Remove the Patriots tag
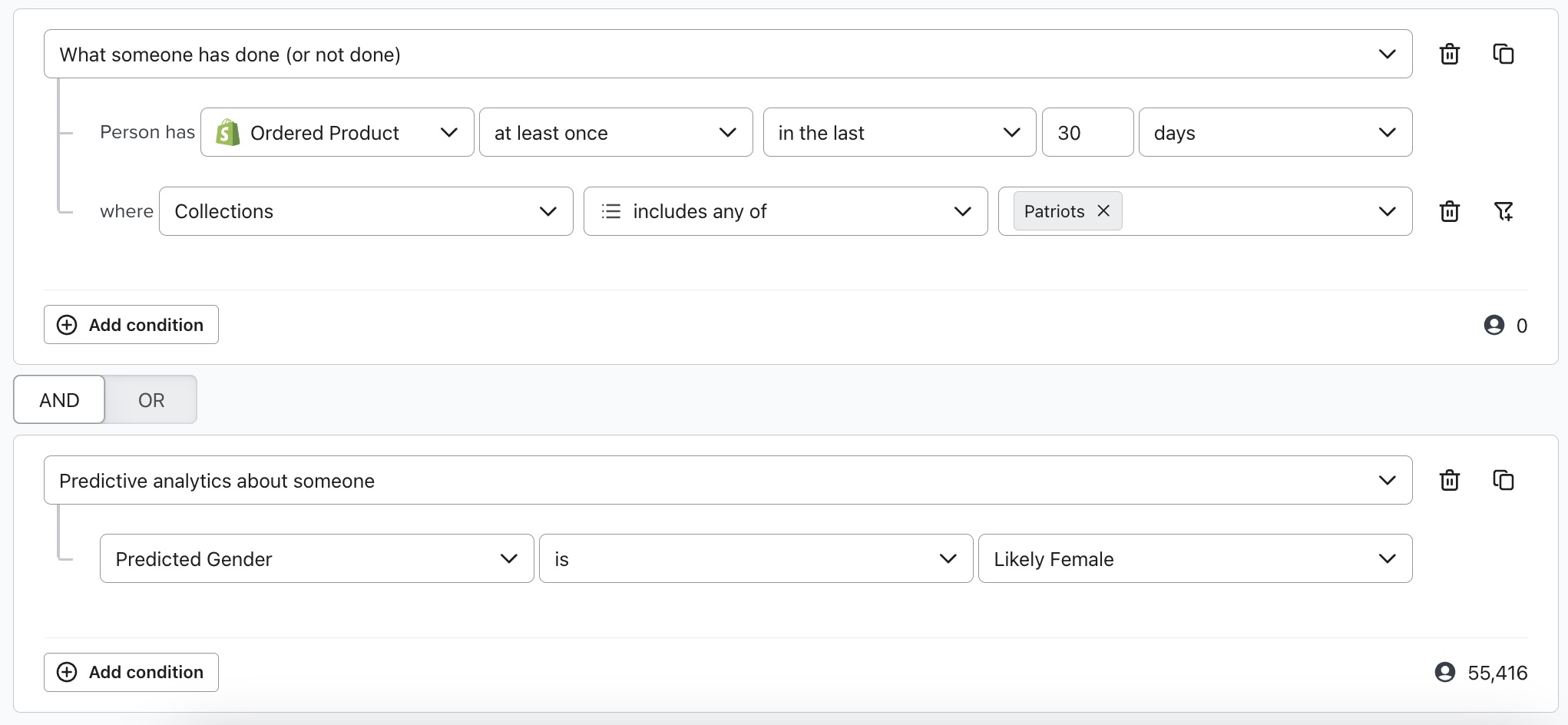Screen dimensions: 1568x725 tap(1103, 211)
